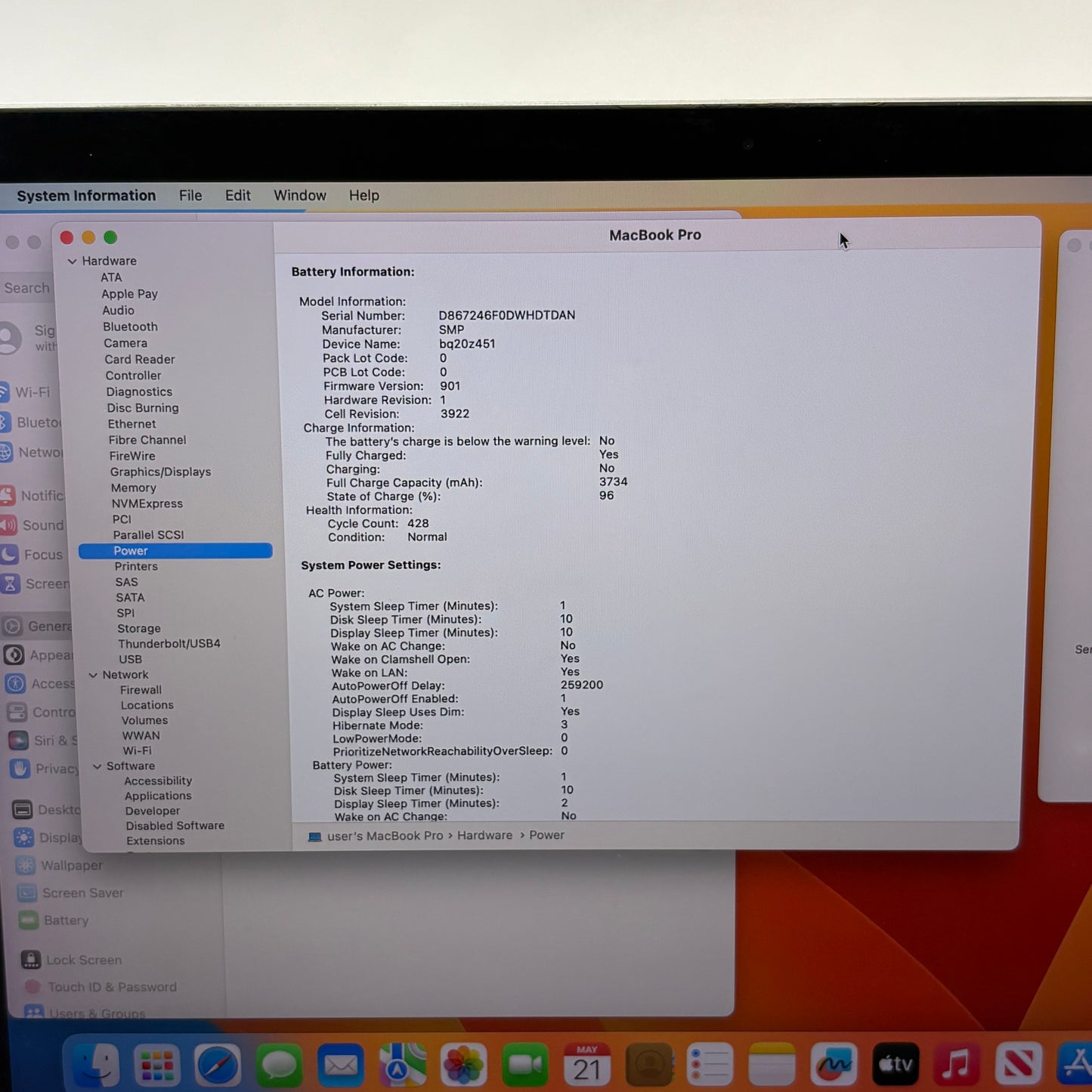Select Storage under Hardware
The width and height of the screenshot is (1092, 1092).
pyautogui.click(x=139, y=629)
